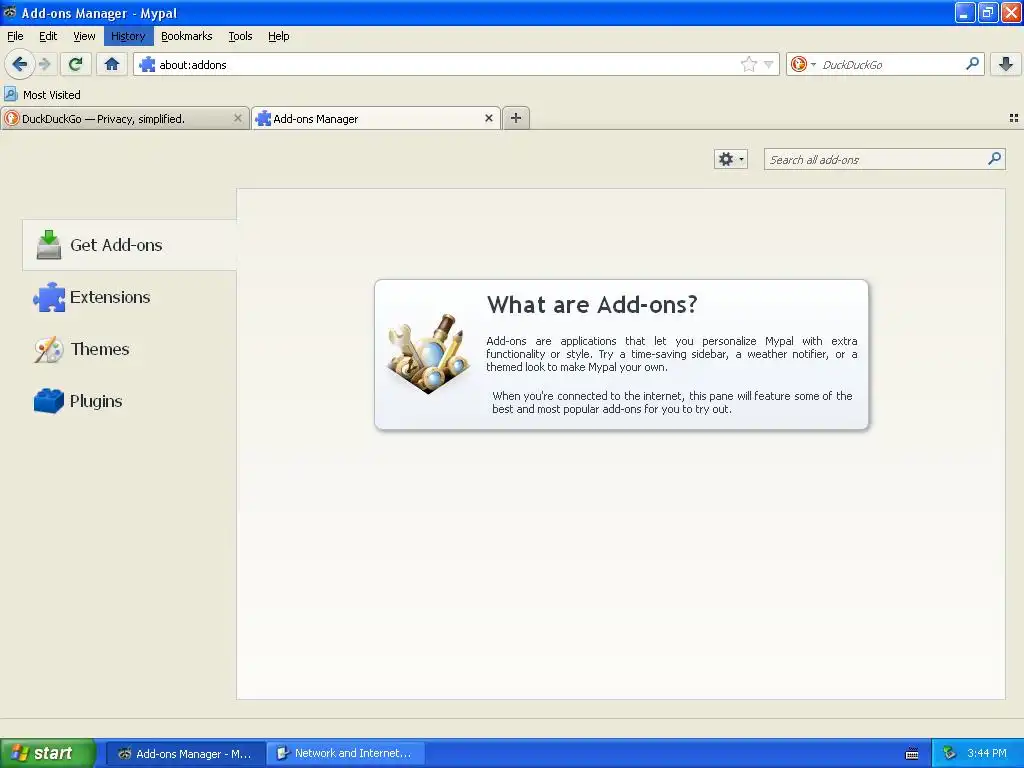Open the Edit menu
1024x768 pixels.
[x=48, y=36]
